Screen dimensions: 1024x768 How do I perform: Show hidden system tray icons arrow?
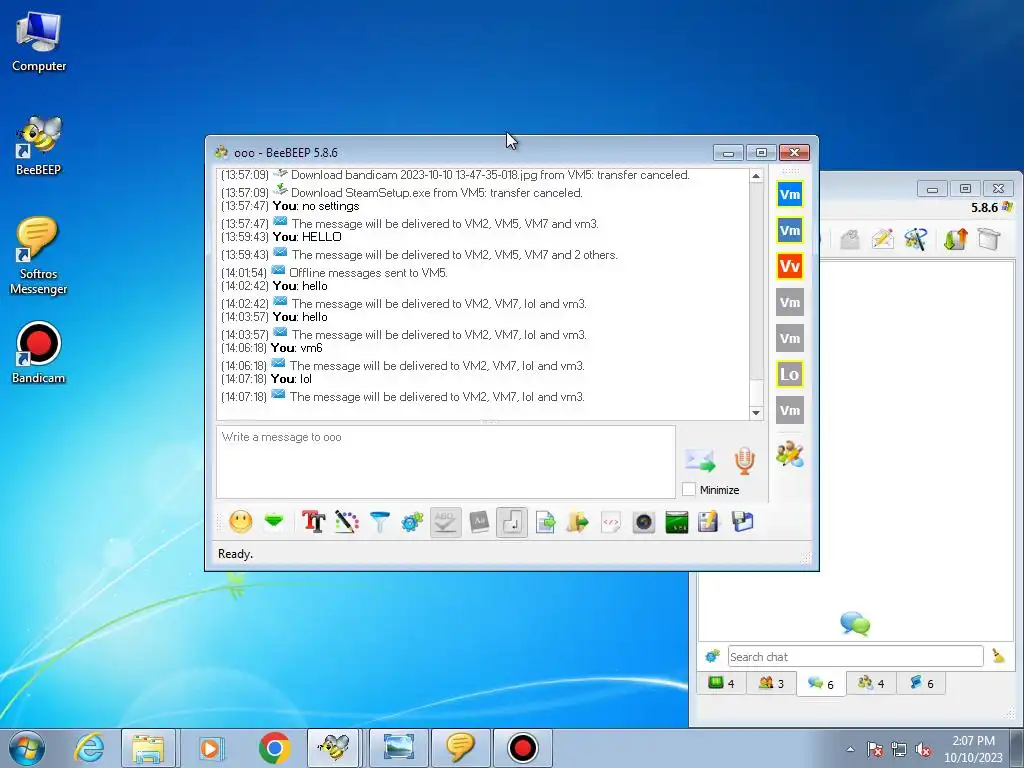click(850, 749)
